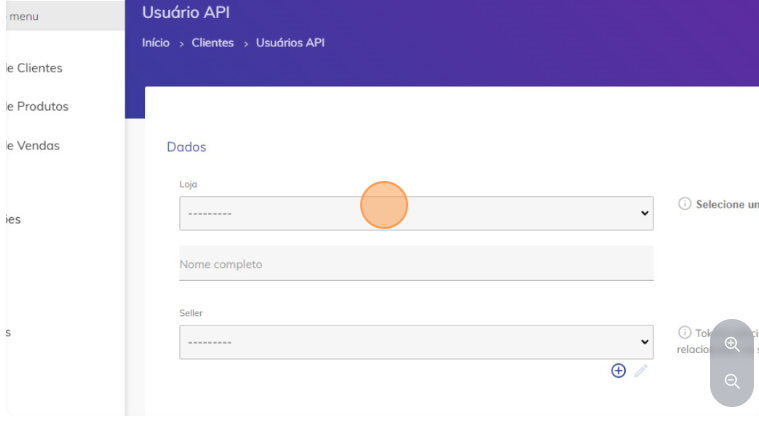Click the info icon beside Loja field
The image size is (759, 425).
coord(684,204)
